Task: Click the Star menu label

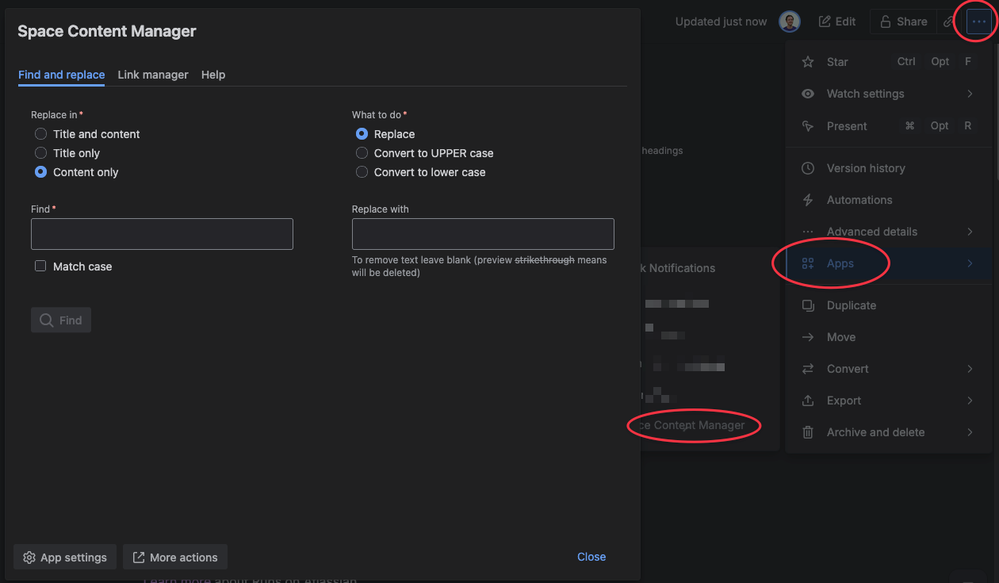Action: tap(837, 62)
